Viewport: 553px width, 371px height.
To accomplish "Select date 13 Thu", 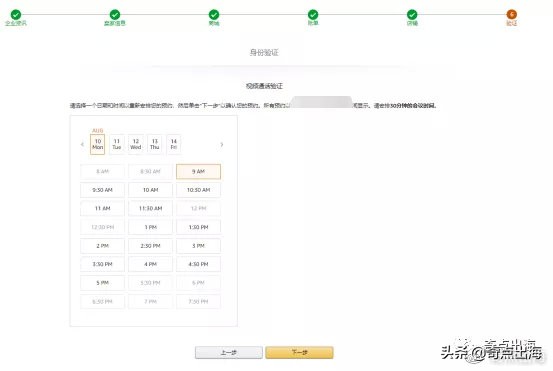I will pos(155,144).
